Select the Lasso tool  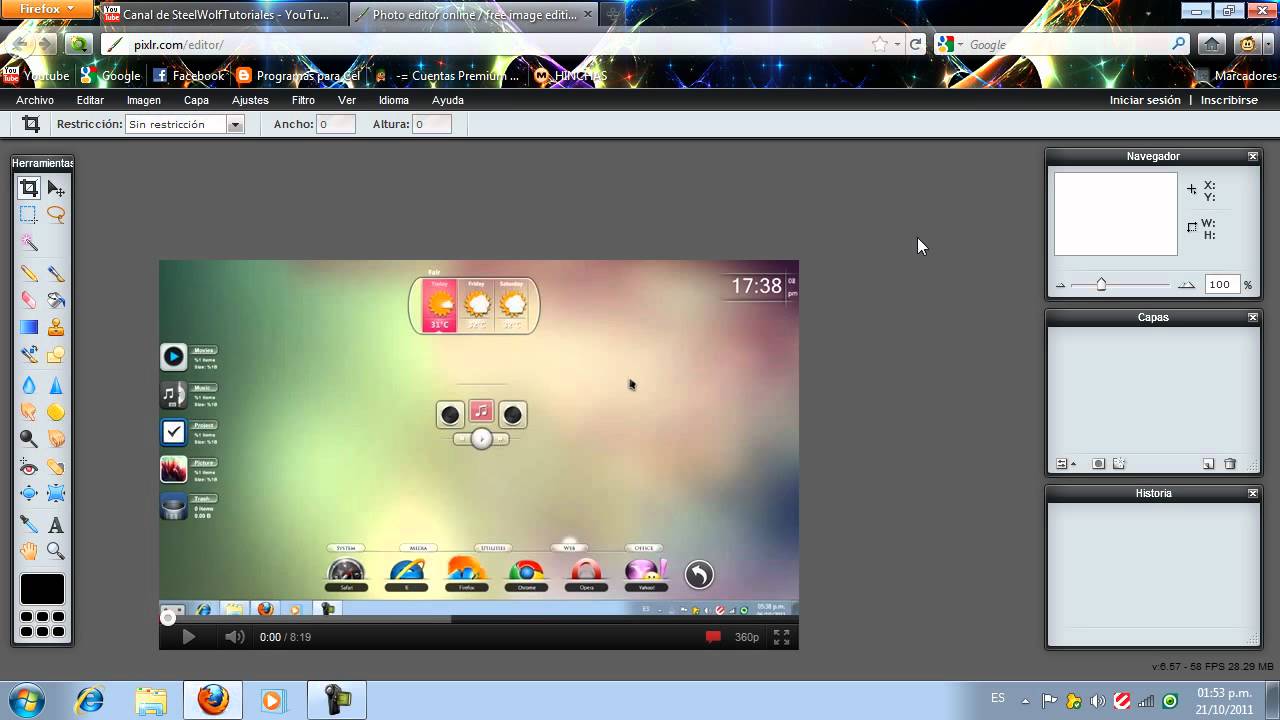(x=56, y=215)
